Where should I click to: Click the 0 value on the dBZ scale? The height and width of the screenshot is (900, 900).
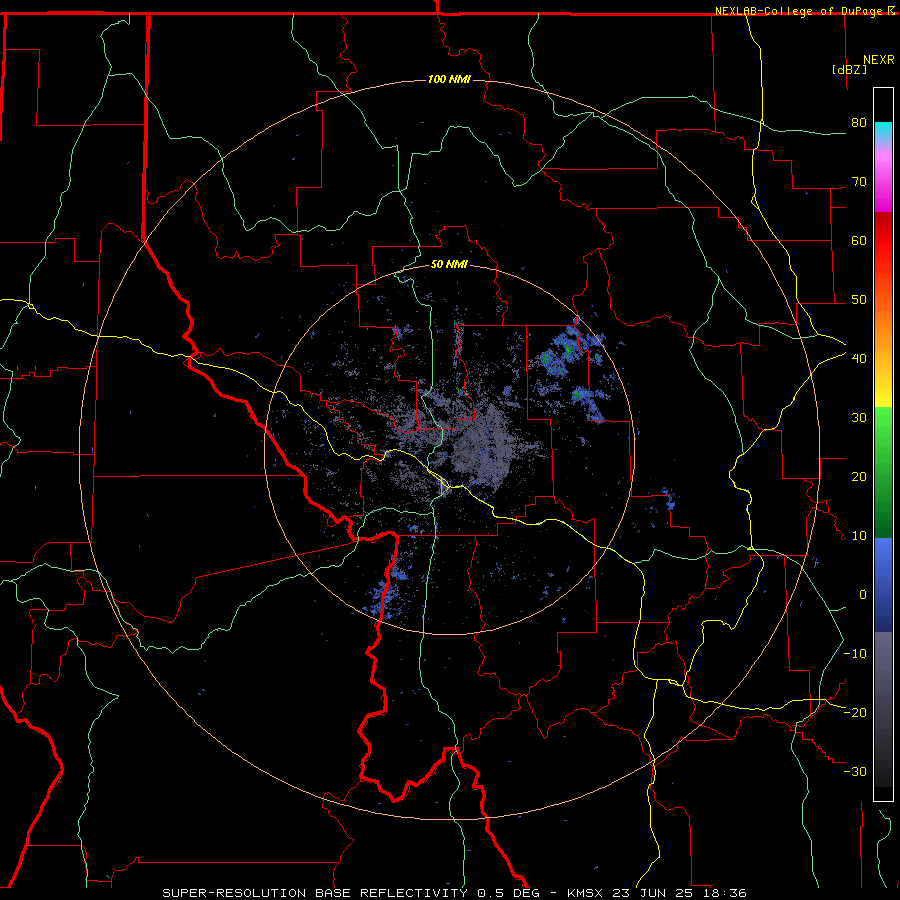[x=863, y=595]
